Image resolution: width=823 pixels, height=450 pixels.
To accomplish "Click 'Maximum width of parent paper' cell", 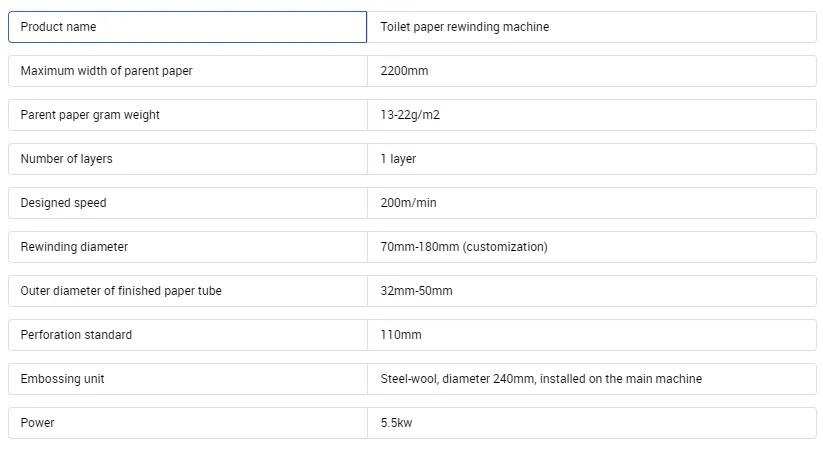I will 187,71.
